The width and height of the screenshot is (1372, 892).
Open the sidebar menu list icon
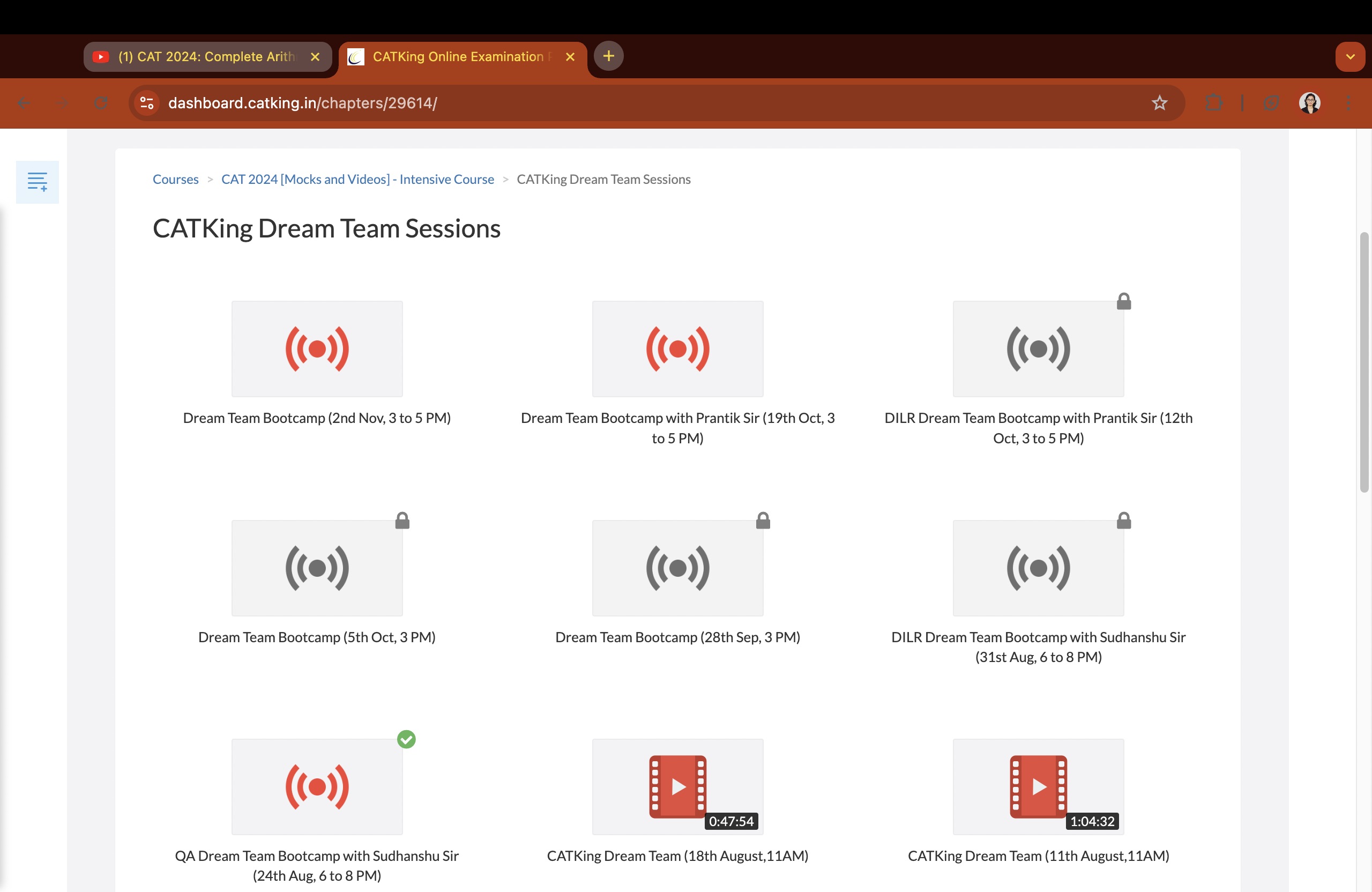pyautogui.click(x=37, y=182)
